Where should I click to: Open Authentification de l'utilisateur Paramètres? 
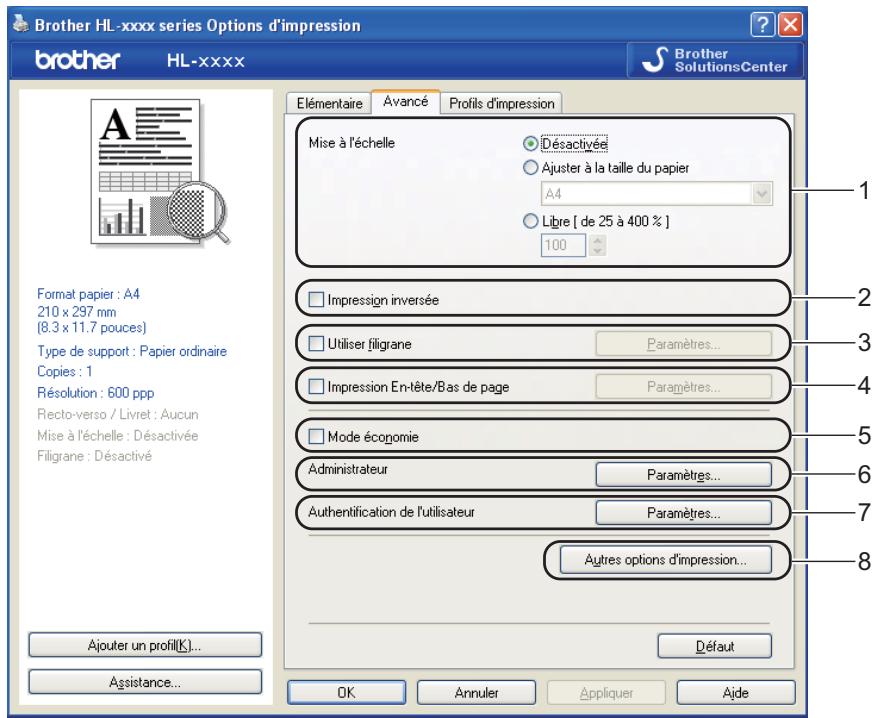[x=683, y=513]
